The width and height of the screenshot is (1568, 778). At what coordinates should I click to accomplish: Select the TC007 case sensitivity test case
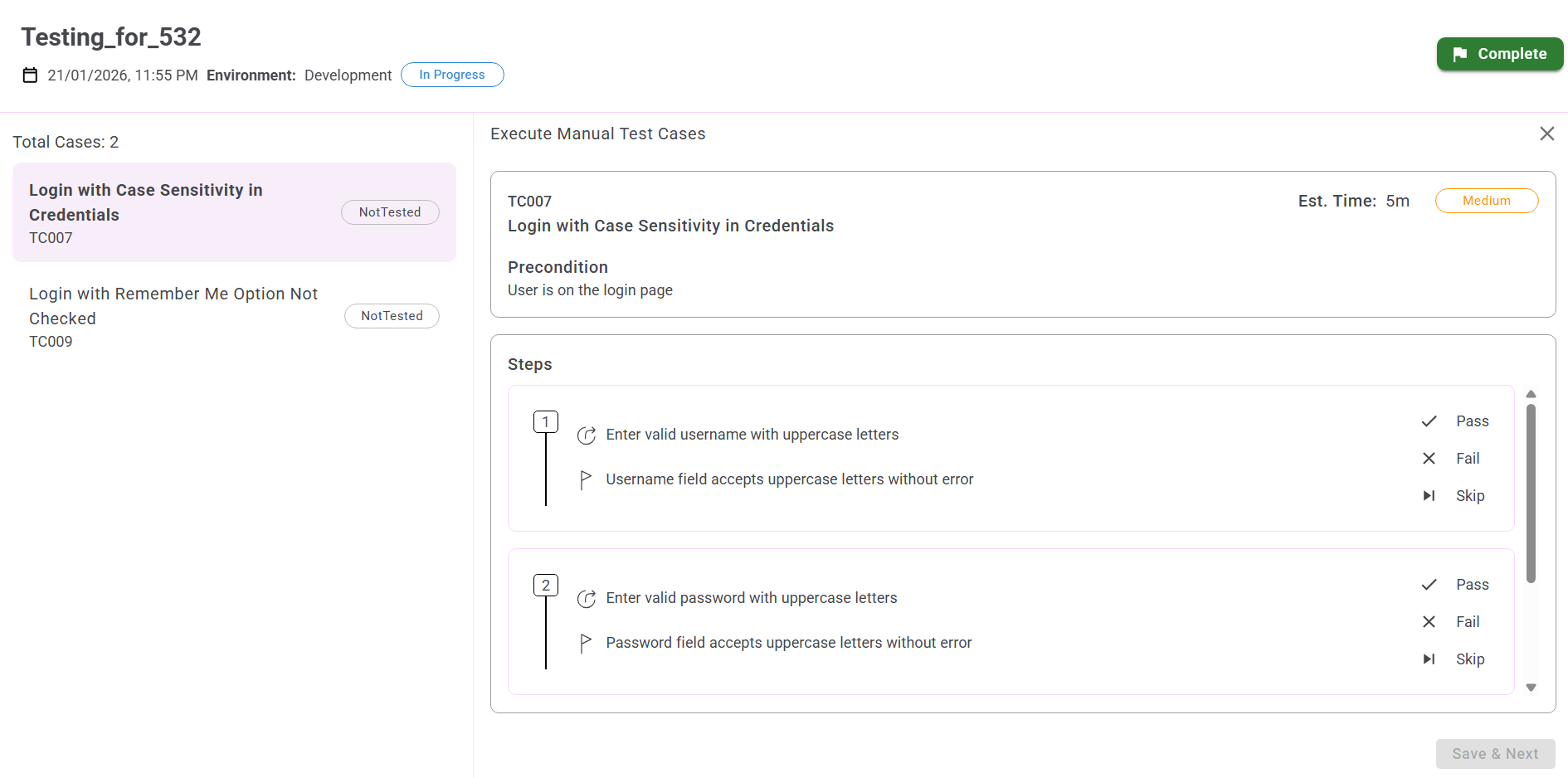(x=166, y=212)
